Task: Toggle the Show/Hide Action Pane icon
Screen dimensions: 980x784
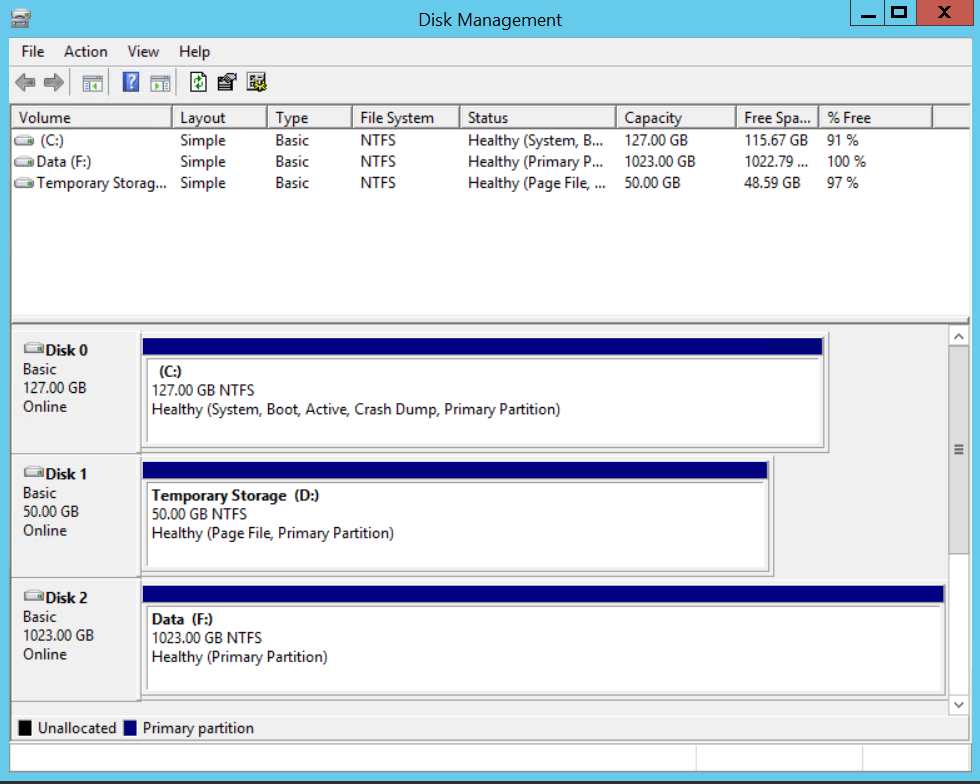Action: [161, 82]
